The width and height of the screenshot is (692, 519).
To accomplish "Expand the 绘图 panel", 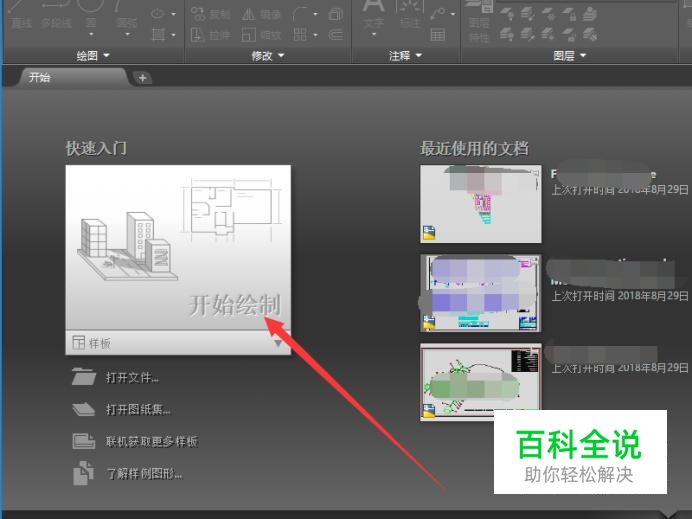I will (93, 56).
